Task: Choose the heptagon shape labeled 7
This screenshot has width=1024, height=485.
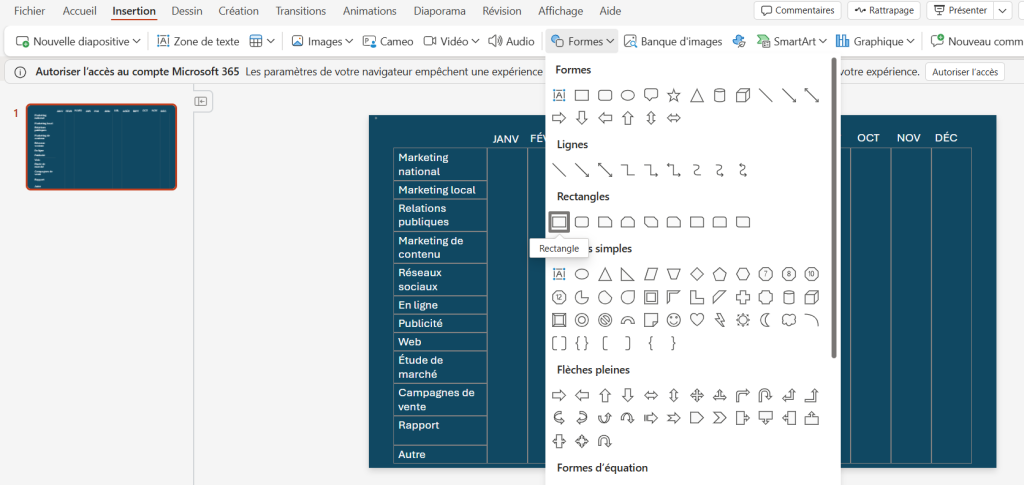Action: 765,274
